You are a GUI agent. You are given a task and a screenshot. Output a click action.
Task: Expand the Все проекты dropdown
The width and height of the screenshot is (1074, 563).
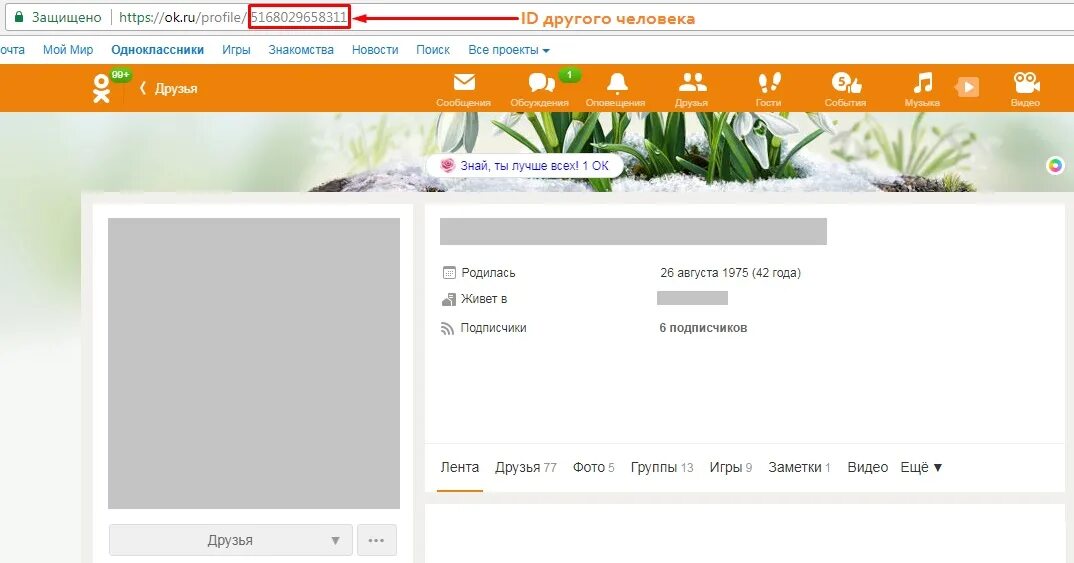point(509,50)
